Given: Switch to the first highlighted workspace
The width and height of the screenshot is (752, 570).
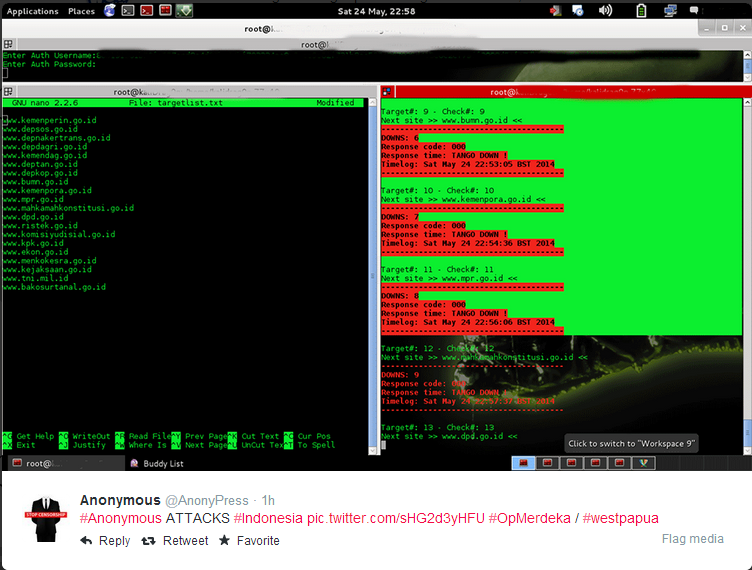Looking at the screenshot, I should 523,463.
